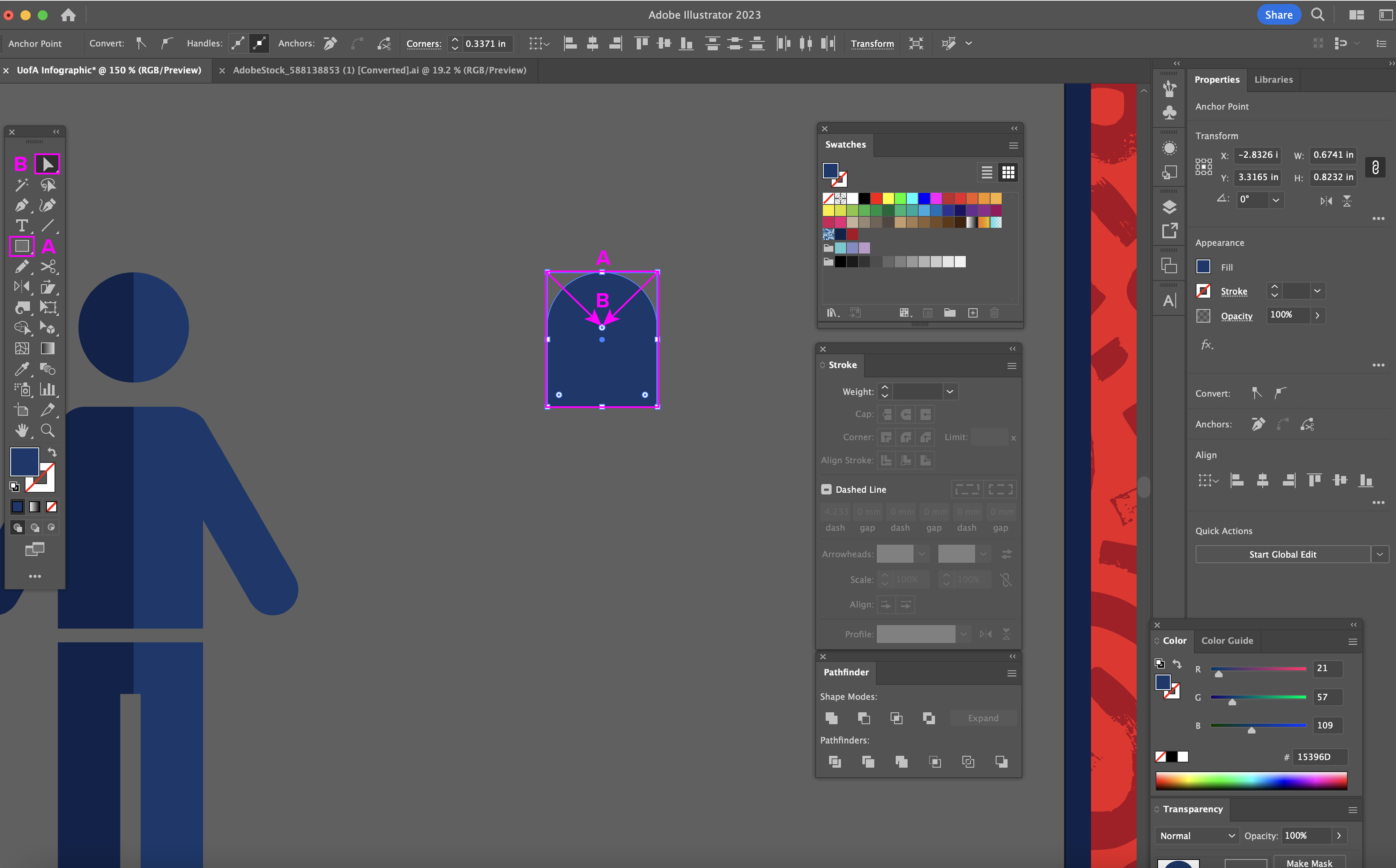Click the Start Global Edit button
Screen dimensions: 1396x868
click(x=1282, y=555)
